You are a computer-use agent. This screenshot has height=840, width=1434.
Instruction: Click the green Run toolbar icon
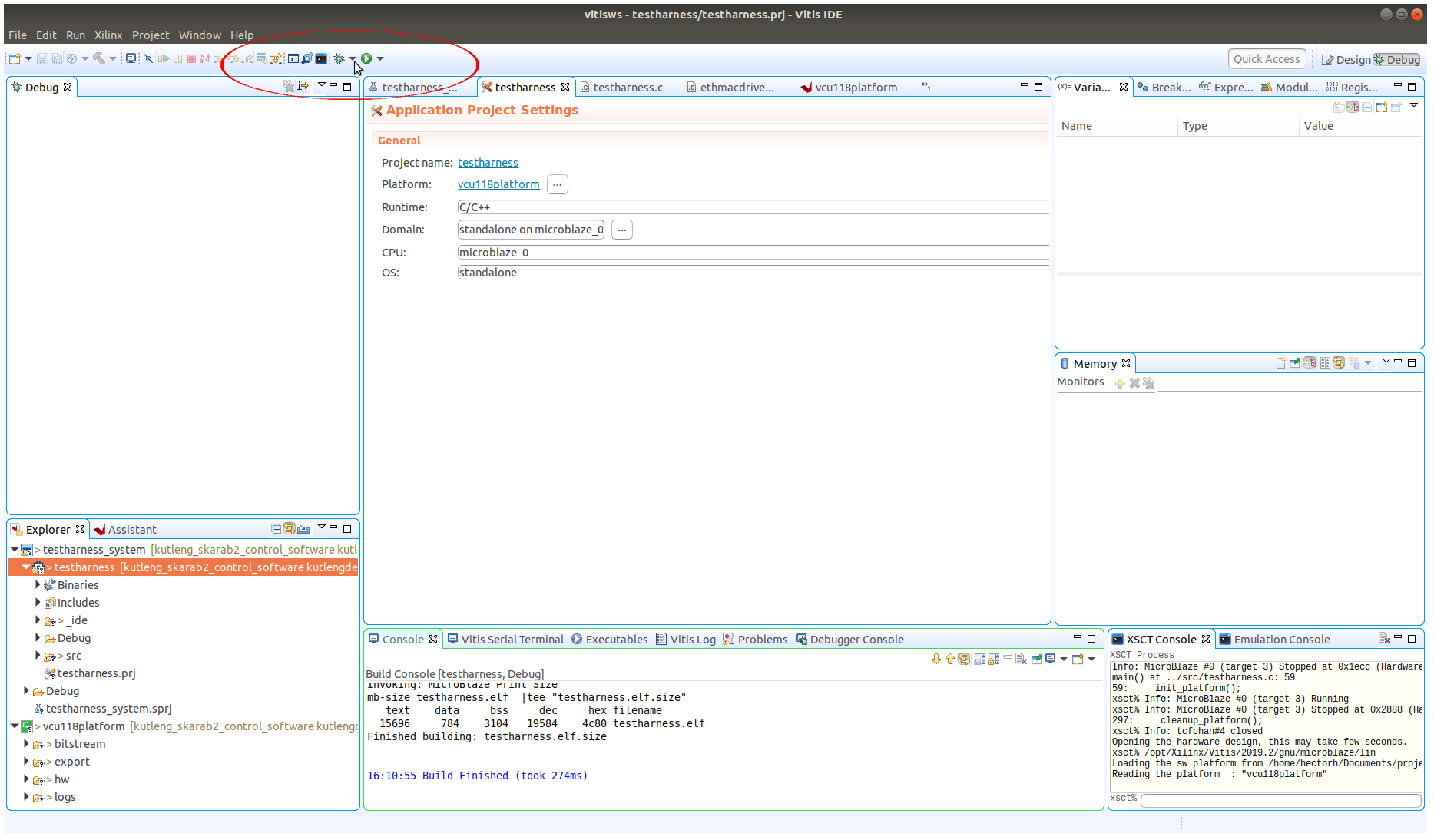click(366, 58)
